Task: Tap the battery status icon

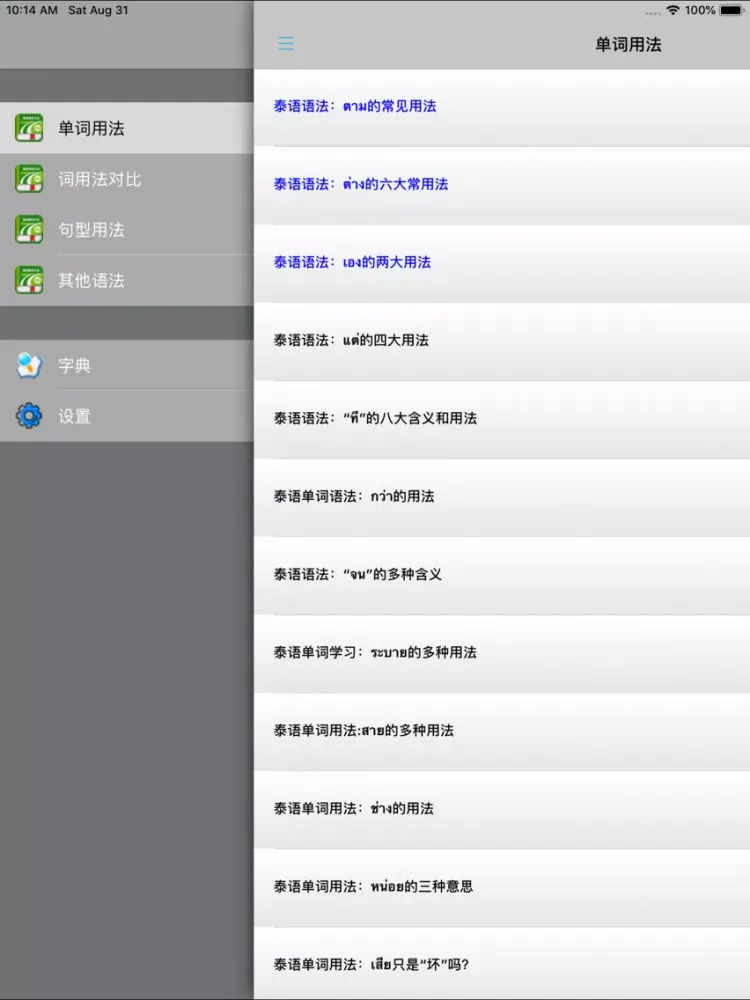Action: click(x=732, y=10)
